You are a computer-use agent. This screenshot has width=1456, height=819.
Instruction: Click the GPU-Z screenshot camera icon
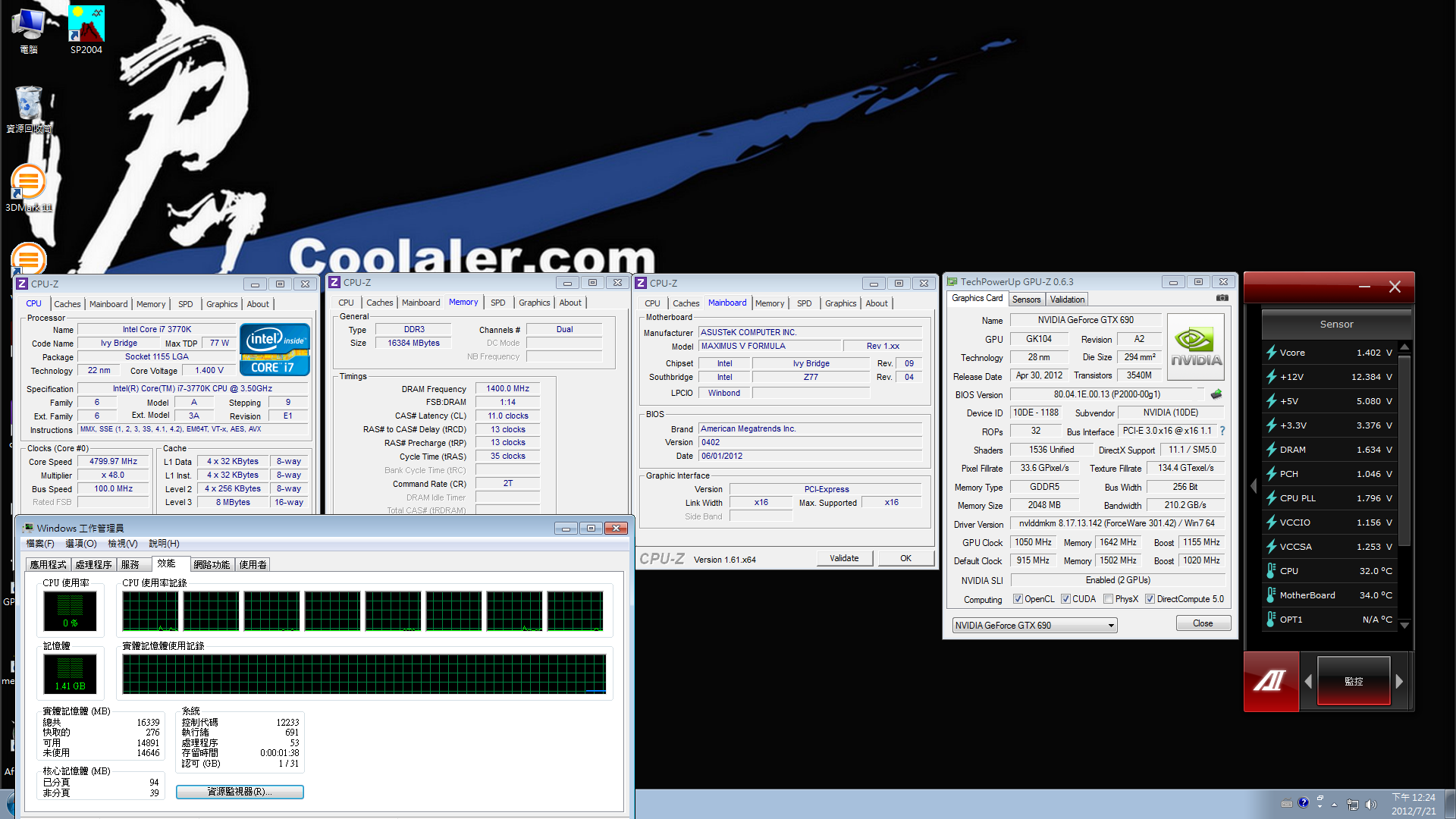click(1222, 298)
